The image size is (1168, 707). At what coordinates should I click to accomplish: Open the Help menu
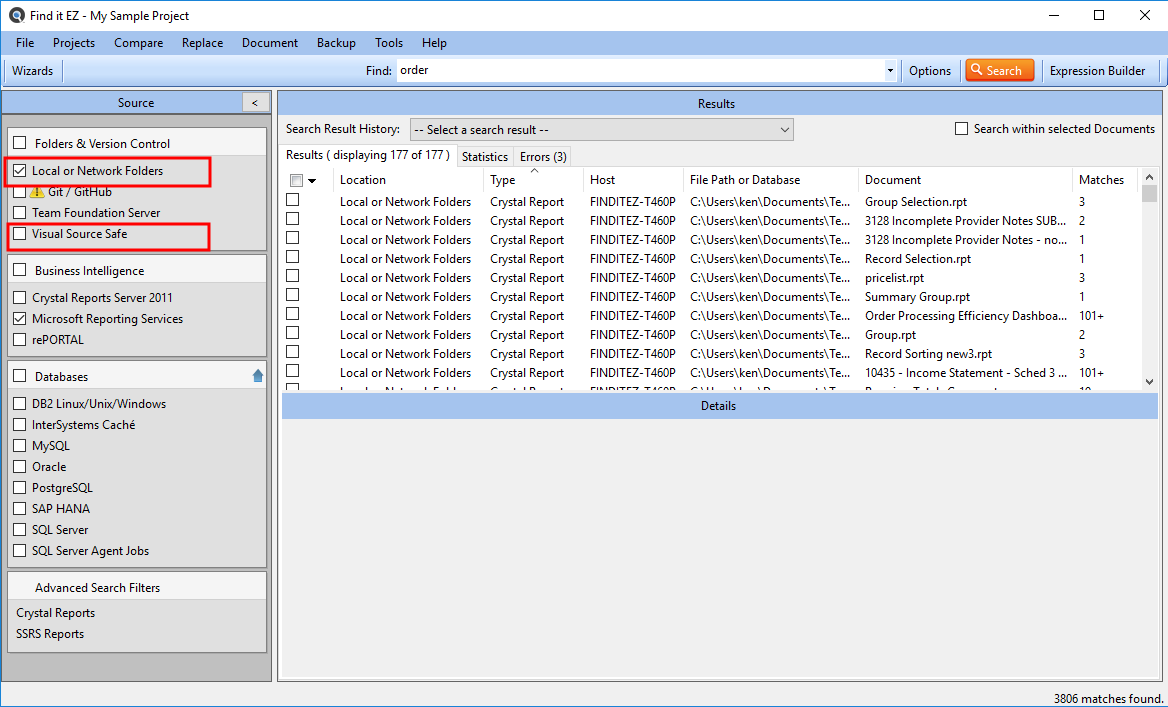434,42
